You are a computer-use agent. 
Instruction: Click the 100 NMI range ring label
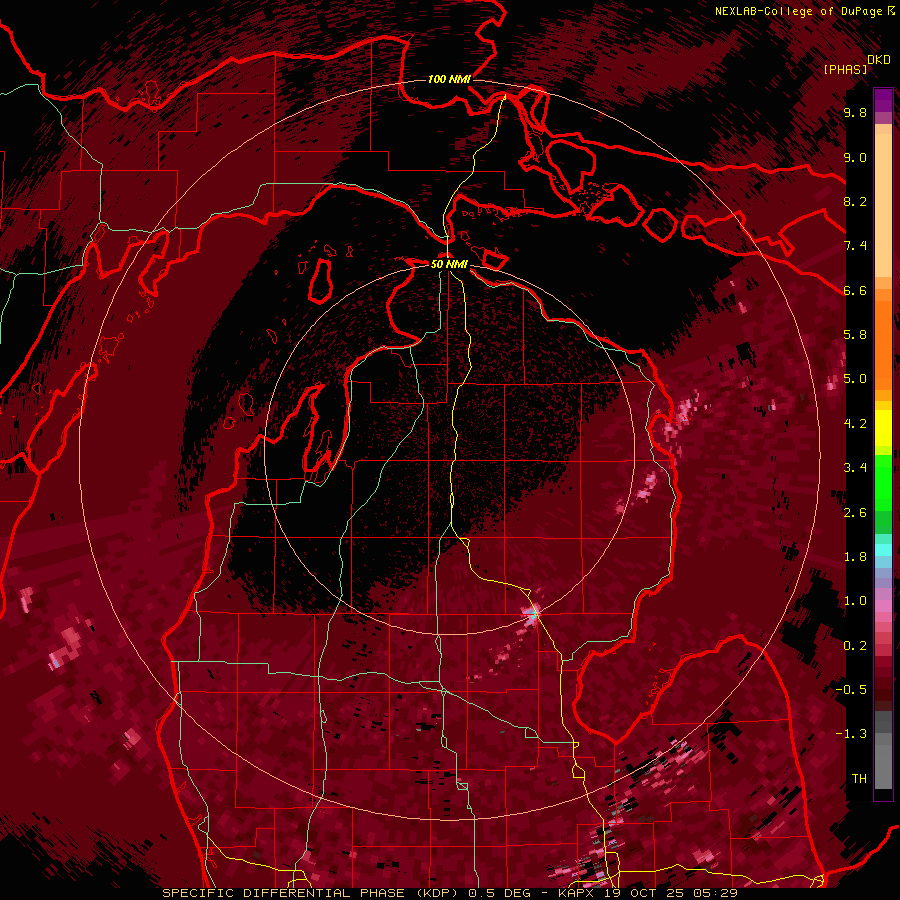449,79
